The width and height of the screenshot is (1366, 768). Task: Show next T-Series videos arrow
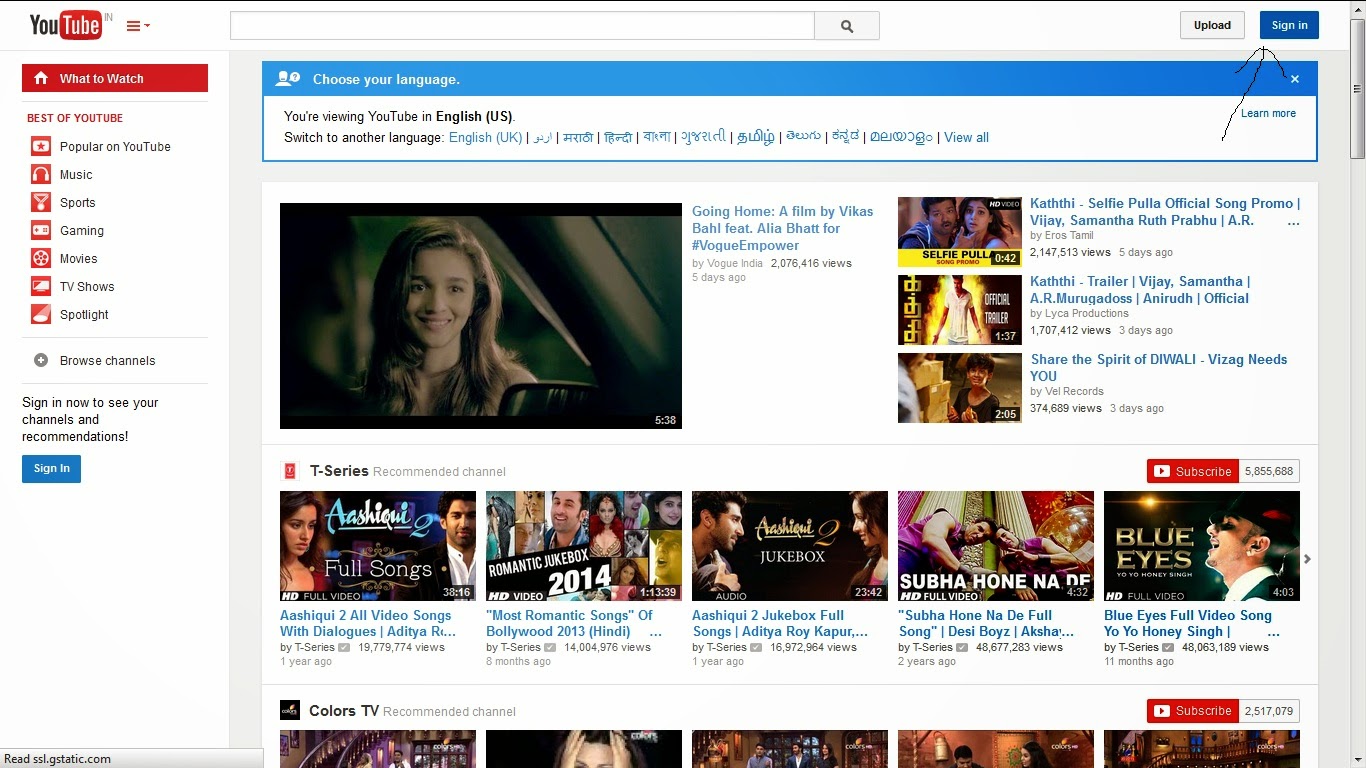pyautogui.click(x=1307, y=559)
